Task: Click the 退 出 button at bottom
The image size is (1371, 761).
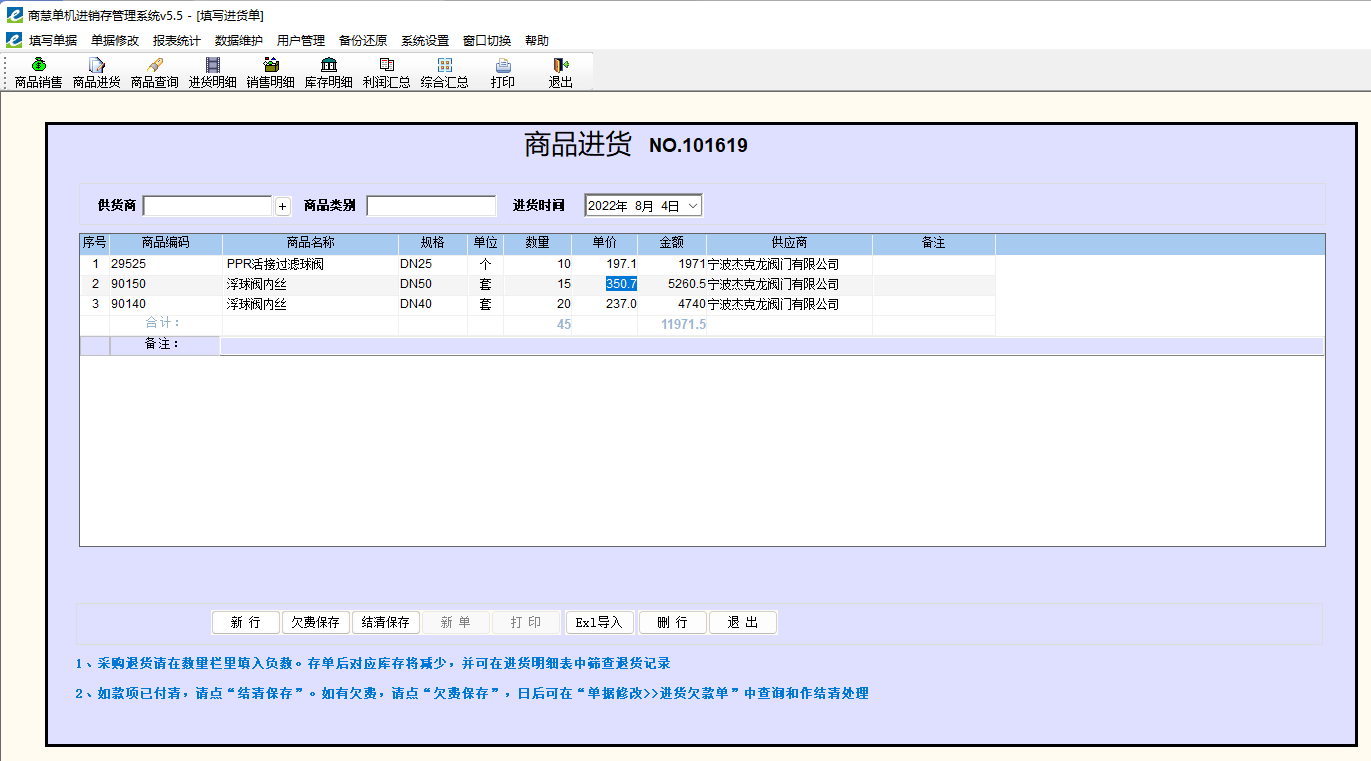Action: (743, 622)
